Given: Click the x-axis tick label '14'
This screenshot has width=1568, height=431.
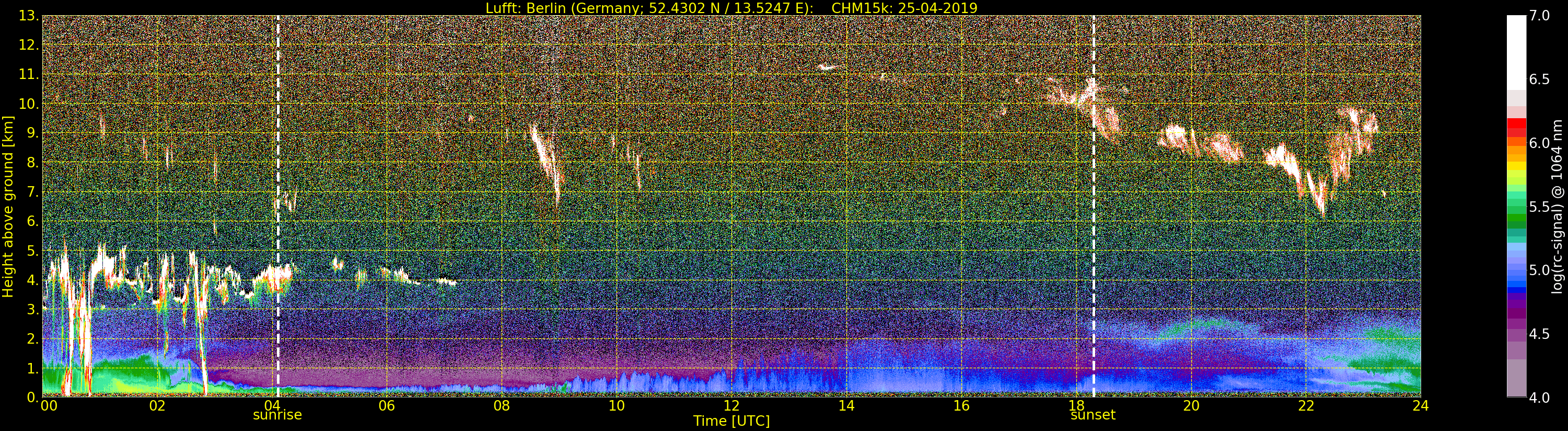Looking at the screenshot, I should 846,405.
